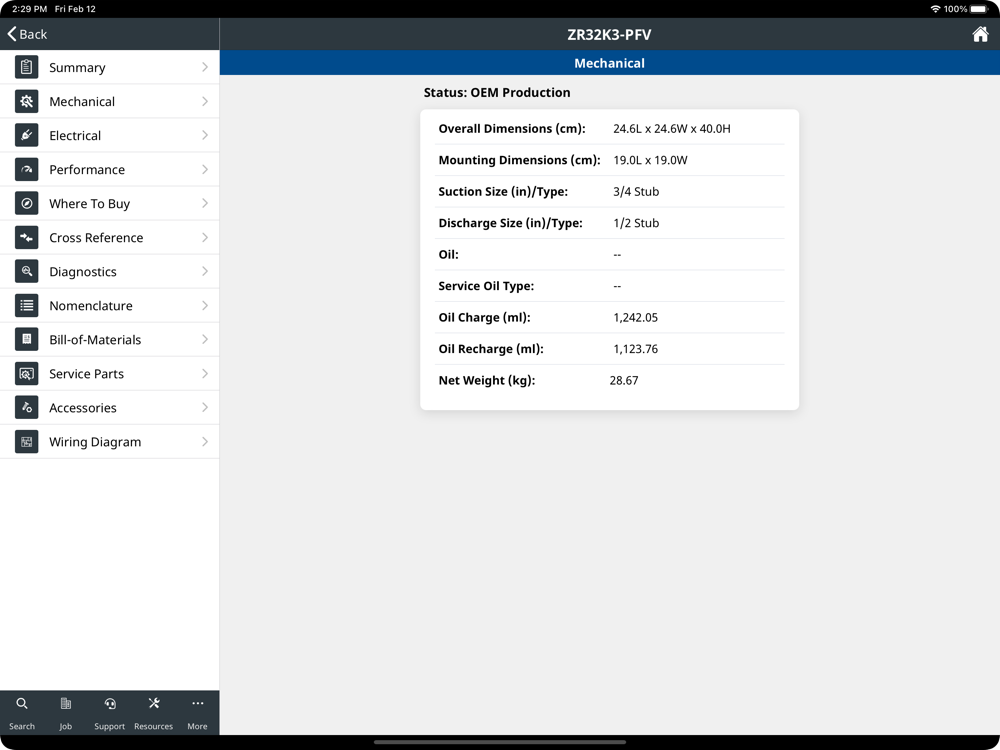Click the Wiring Diagram label
Image resolution: width=1000 pixels, height=750 pixels.
point(95,442)
